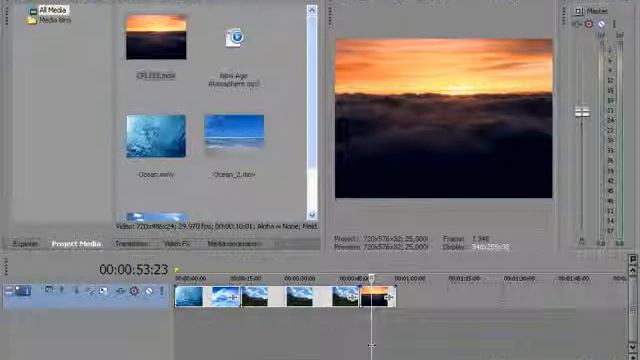The height and width of the screenshot is (360, 640).
Task: Select the first ocean clip on the timeline
Action: coord(189,296)
